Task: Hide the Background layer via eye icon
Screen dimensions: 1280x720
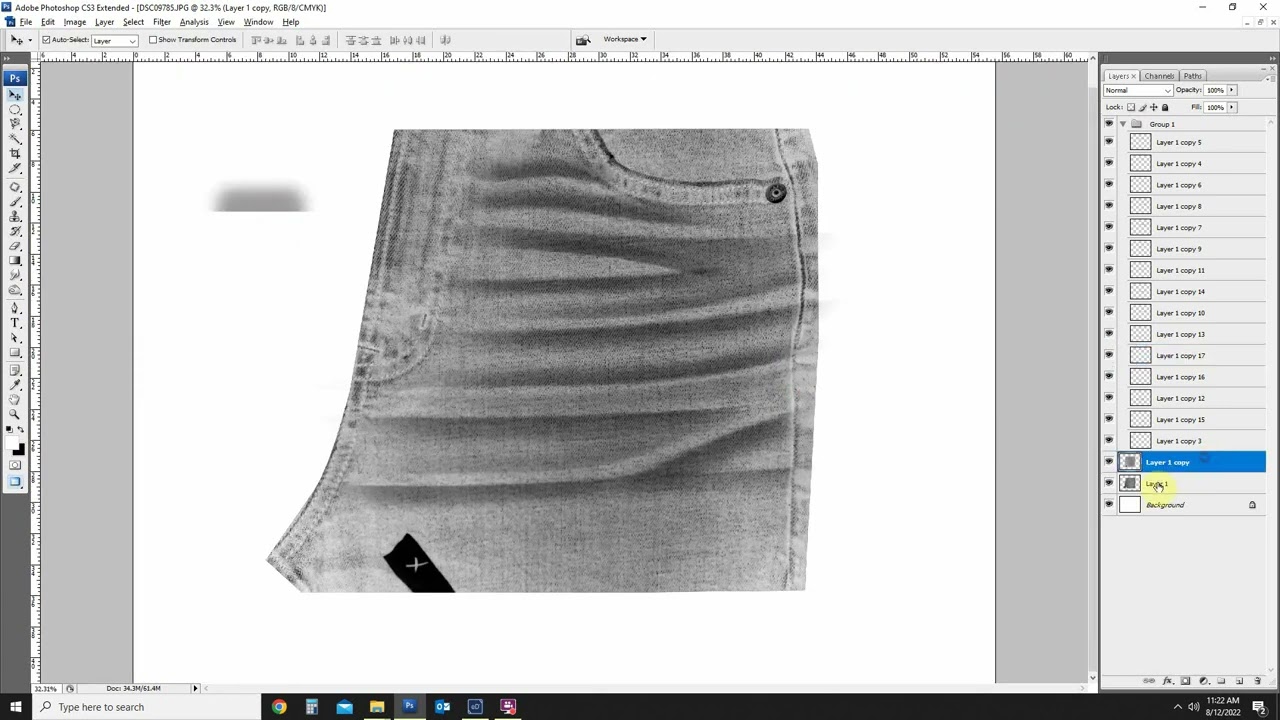Action: [x=1108, y=505]
